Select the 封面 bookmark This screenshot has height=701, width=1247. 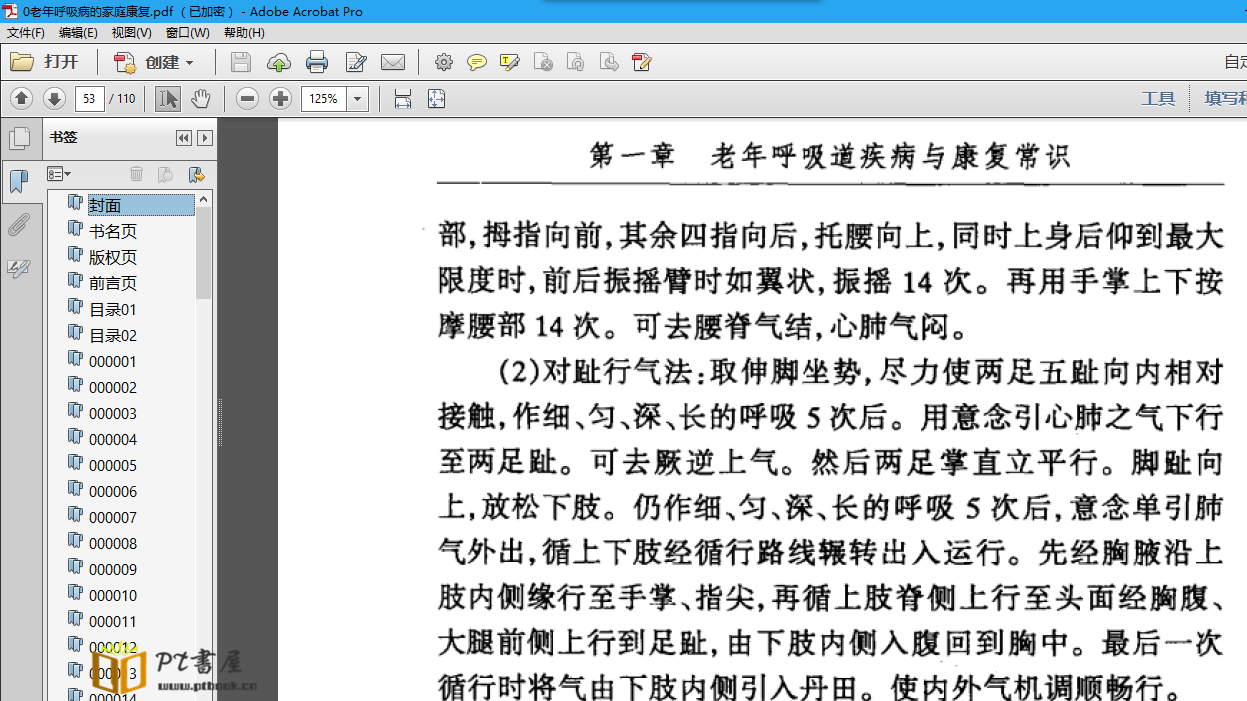point(105,205)
